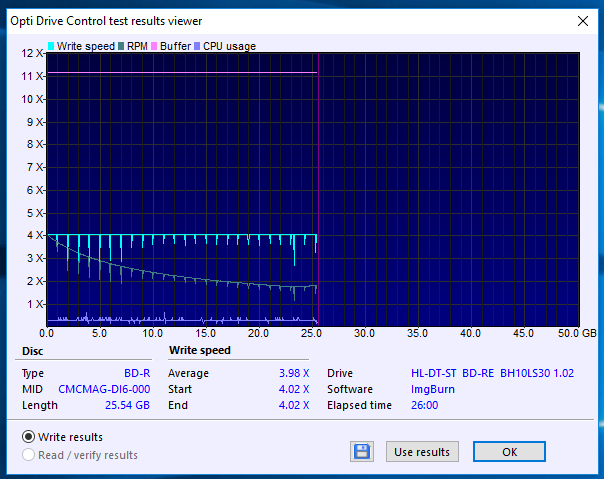
Task: Close the test results viewer window
Action: 583,21
